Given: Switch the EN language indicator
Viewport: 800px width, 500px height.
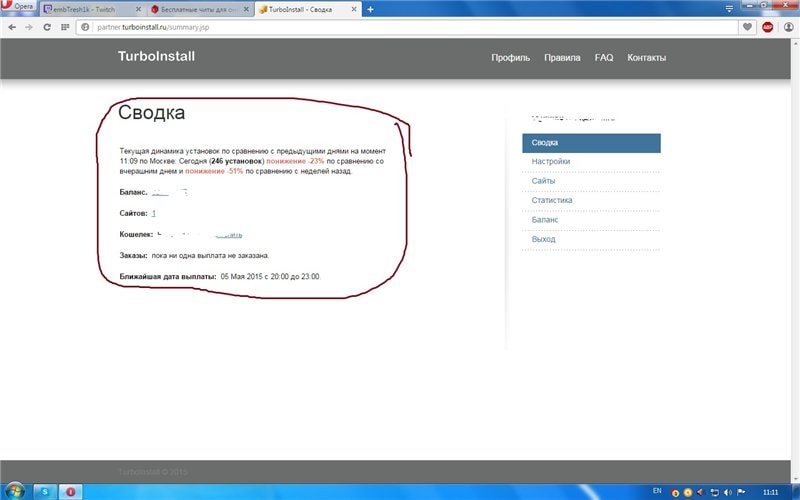Looking at the screenshot, I should tap(657, 491).
